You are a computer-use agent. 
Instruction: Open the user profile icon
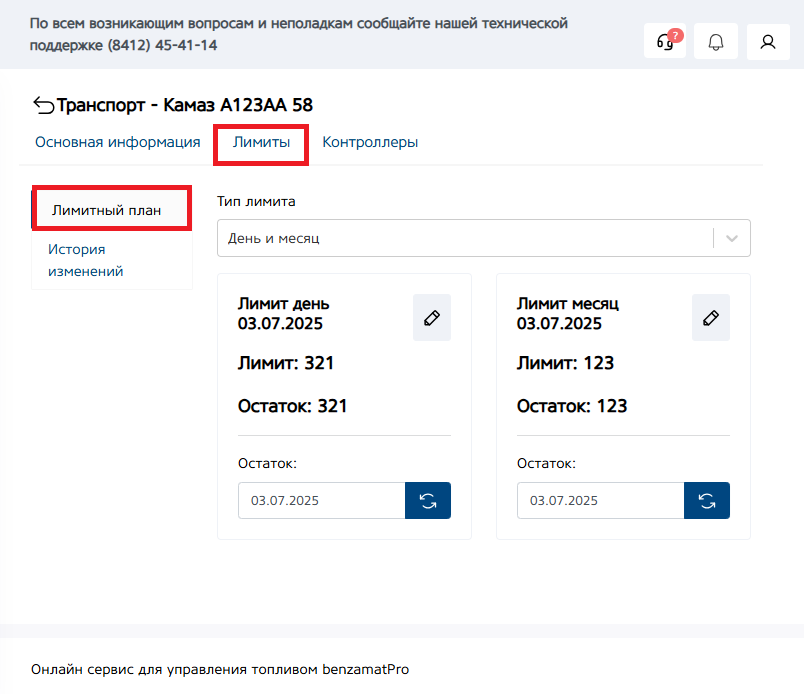pyautogui.click(x=767, y=41)
